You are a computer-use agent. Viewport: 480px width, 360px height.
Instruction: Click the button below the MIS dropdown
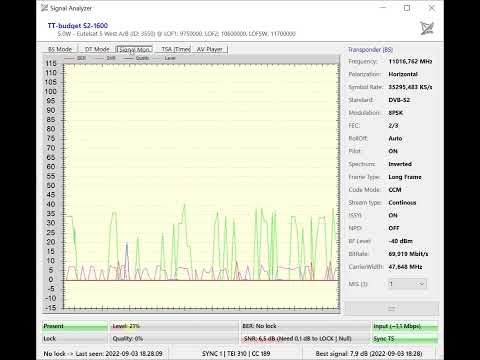[392, 308]
